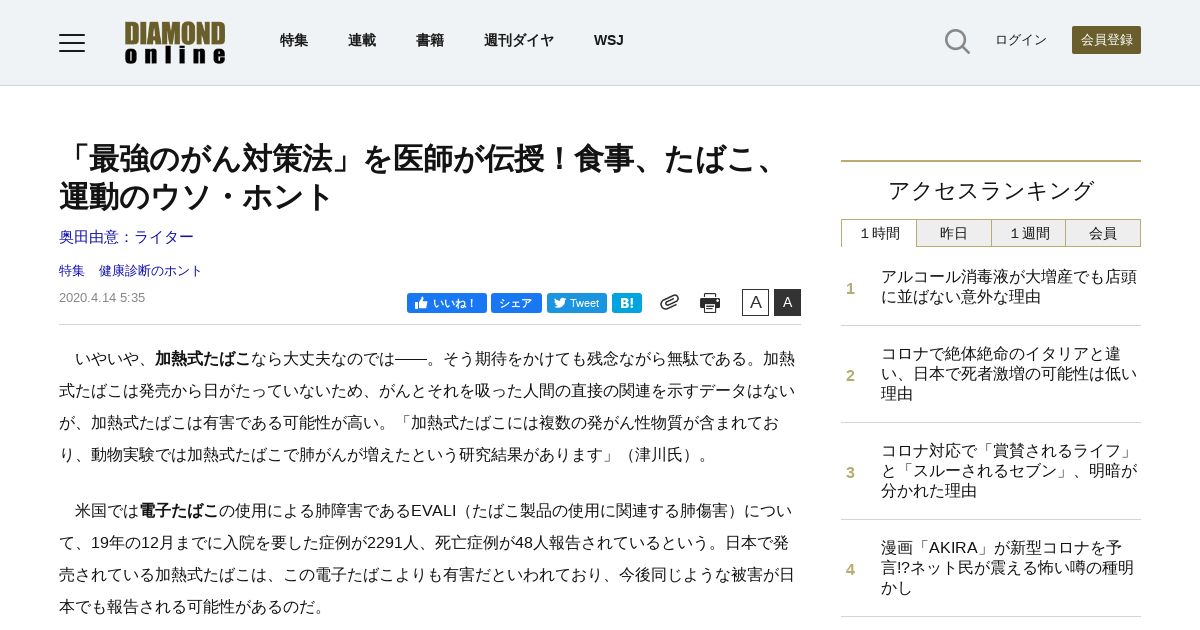Click the 健康診断のホント series link
This screenshot has height=630, width=1200.
pyautogui.click(x=150, y=271)
